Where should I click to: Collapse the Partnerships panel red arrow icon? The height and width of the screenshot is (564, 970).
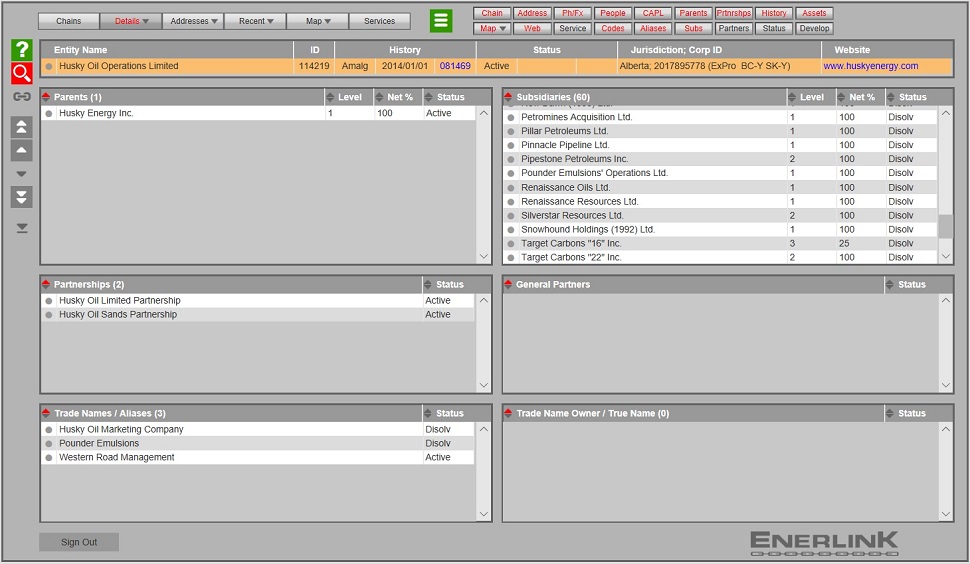point(46,284)
